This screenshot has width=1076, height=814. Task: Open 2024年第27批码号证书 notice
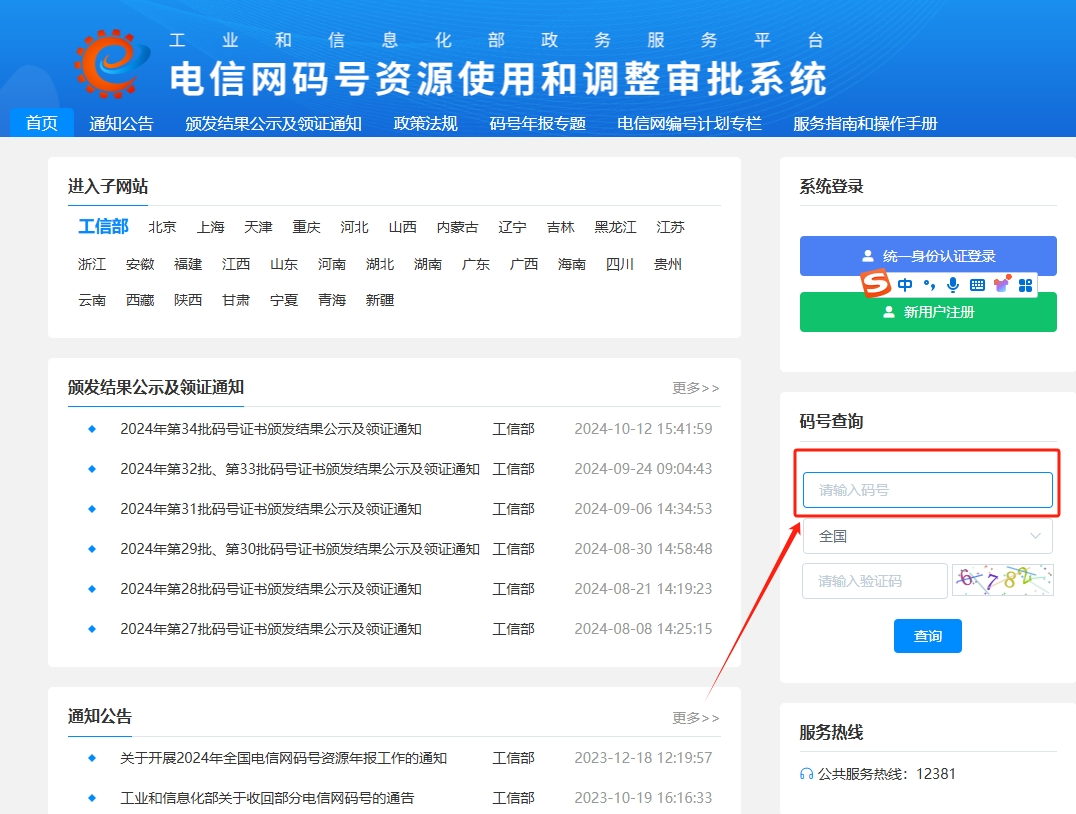pos(271,629)
